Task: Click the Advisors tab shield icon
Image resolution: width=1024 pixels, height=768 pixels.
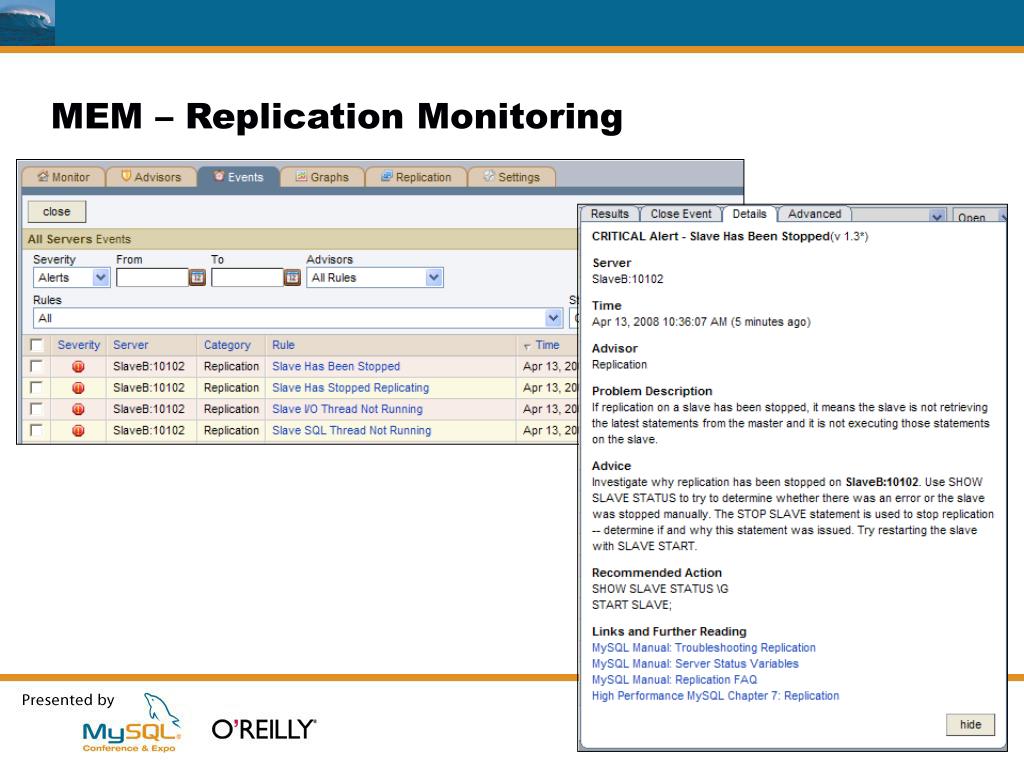Action: pyautogui.click(x=127, y=176)
